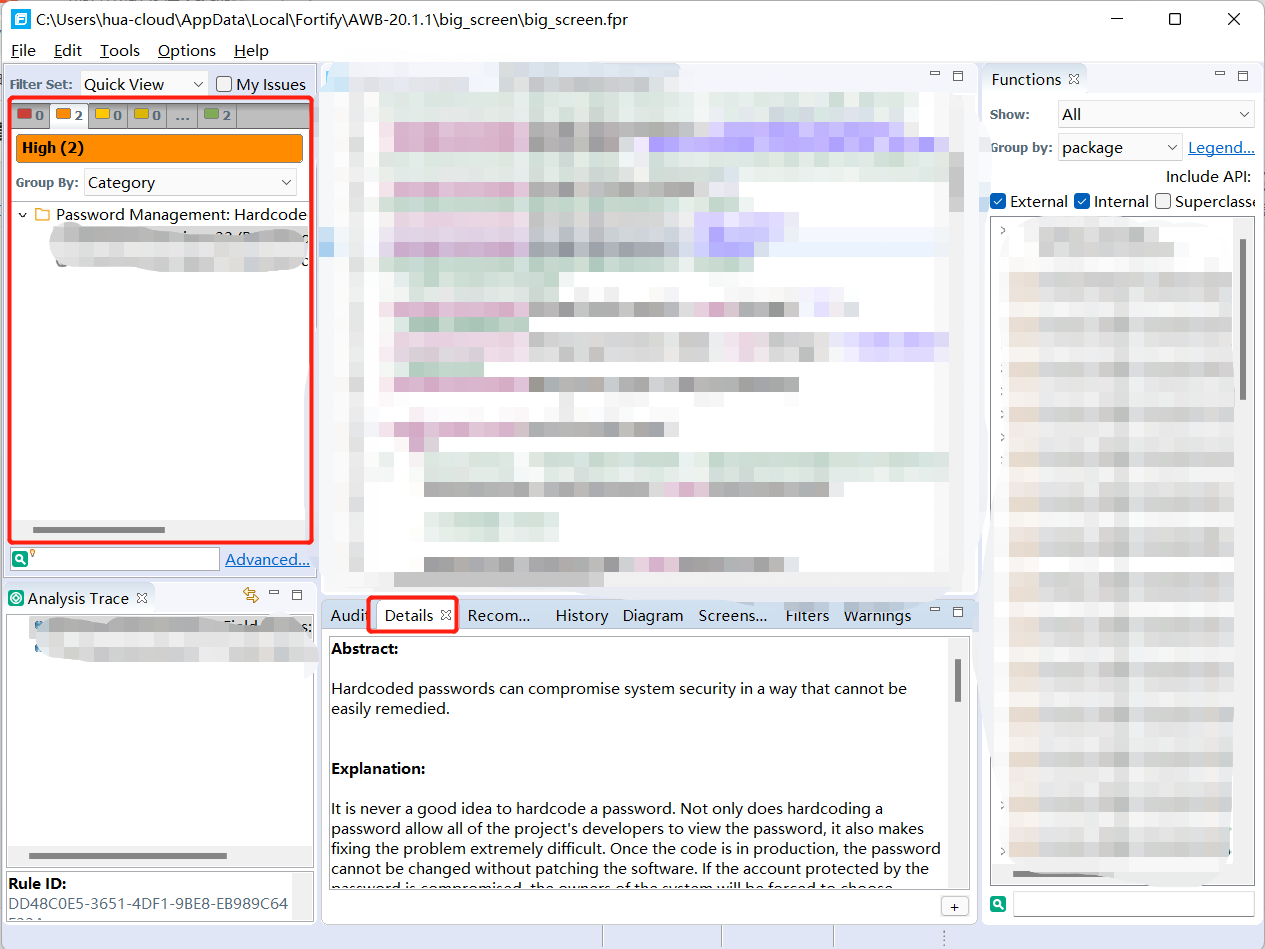This screenshot has height=949, width=1265.
Task: Open the Show All dropdown in Functions
Action: 1156,114
